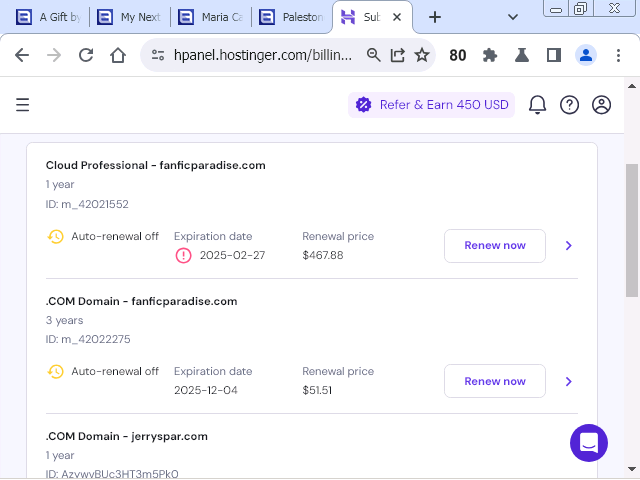640x480 pixels.
Task: Close the active Hostinger tab
Action: click(x=397, y=17)
